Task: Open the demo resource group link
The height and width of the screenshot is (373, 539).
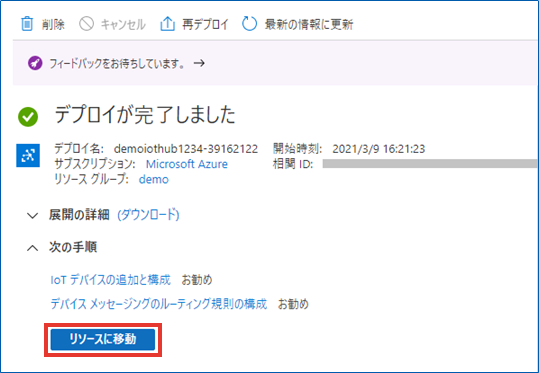Action: [x=154, y=179]
